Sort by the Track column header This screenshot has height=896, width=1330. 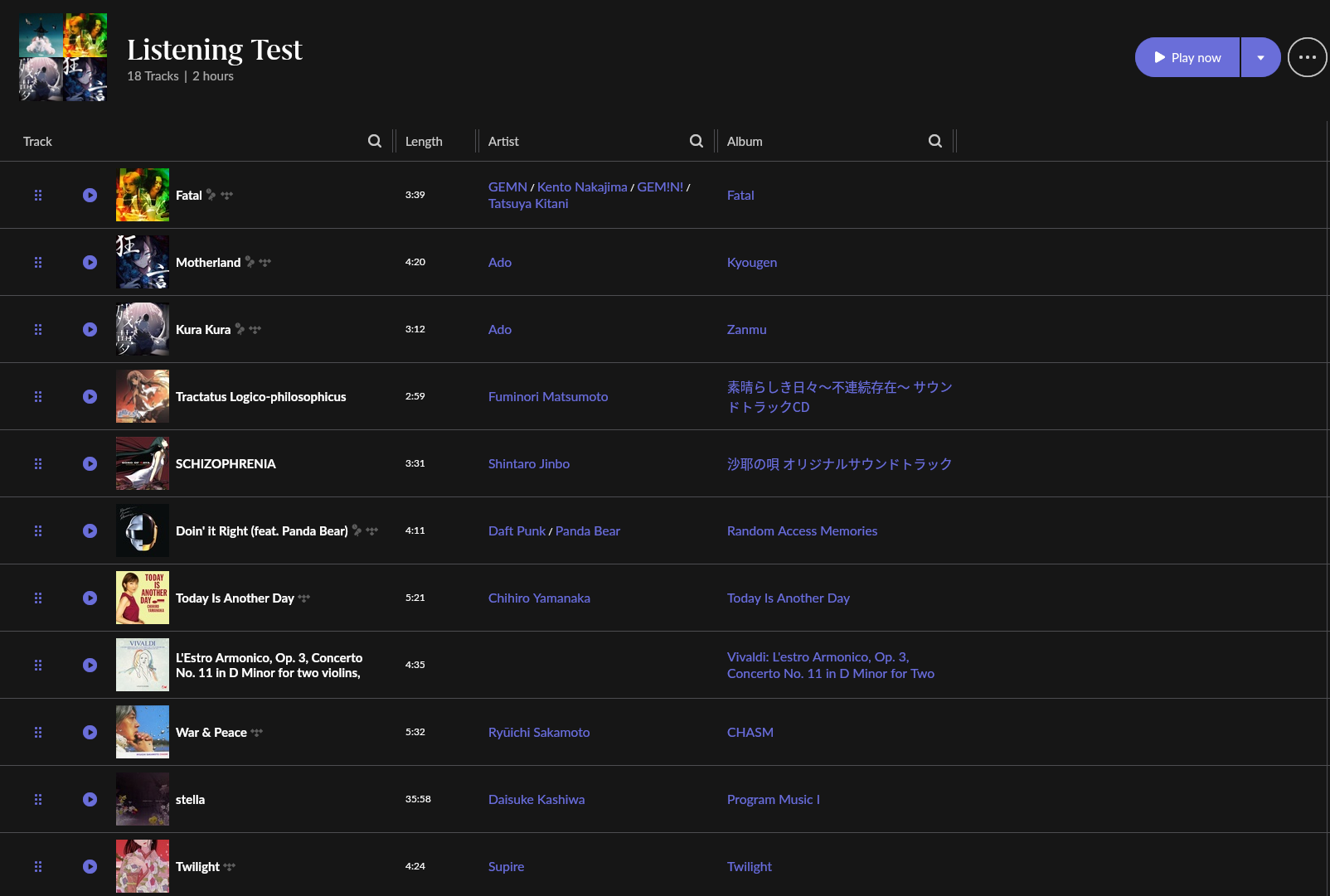pyautogui.click(x=37, y=142)
